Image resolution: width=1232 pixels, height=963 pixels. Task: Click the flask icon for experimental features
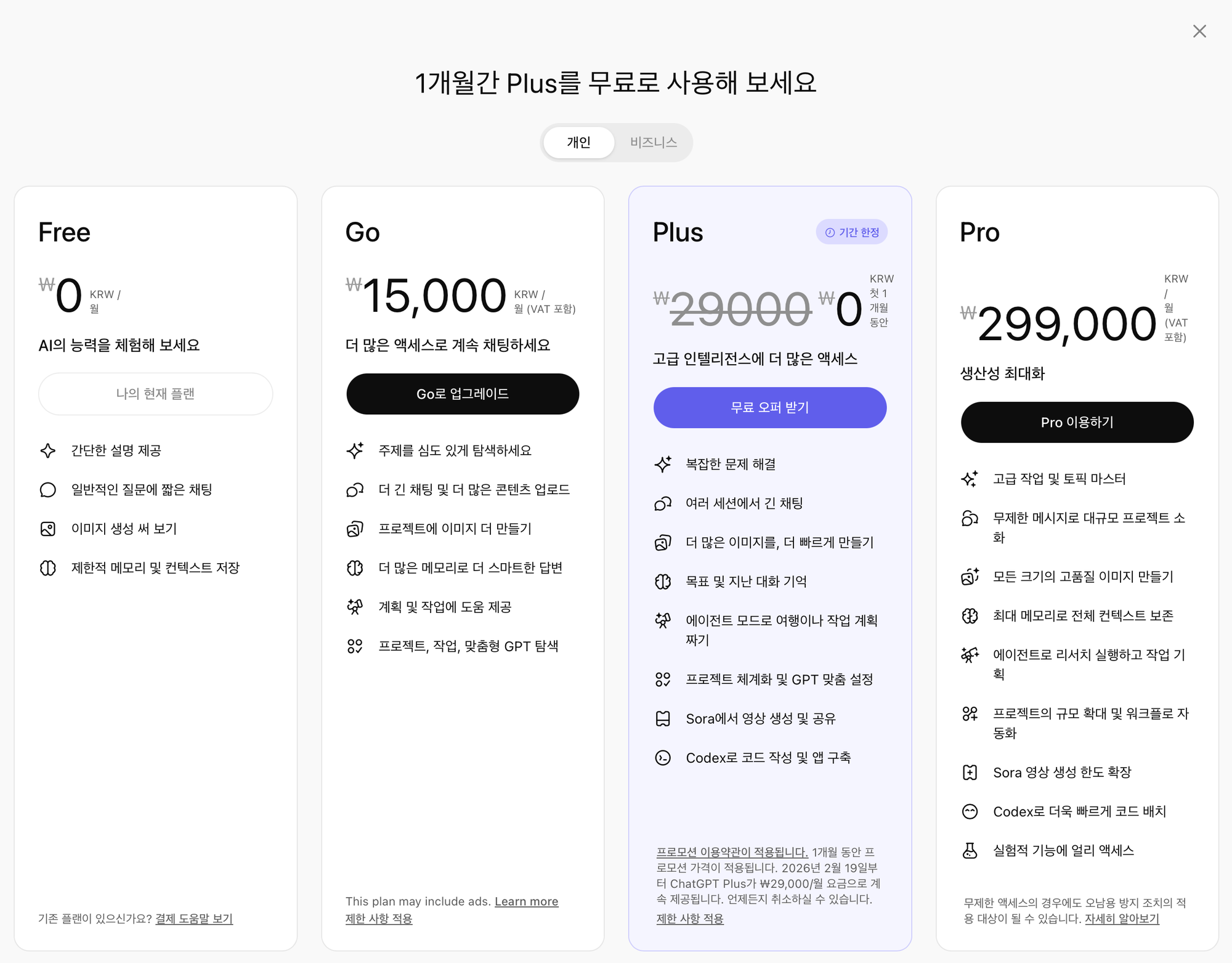click(x=970, y=850)
